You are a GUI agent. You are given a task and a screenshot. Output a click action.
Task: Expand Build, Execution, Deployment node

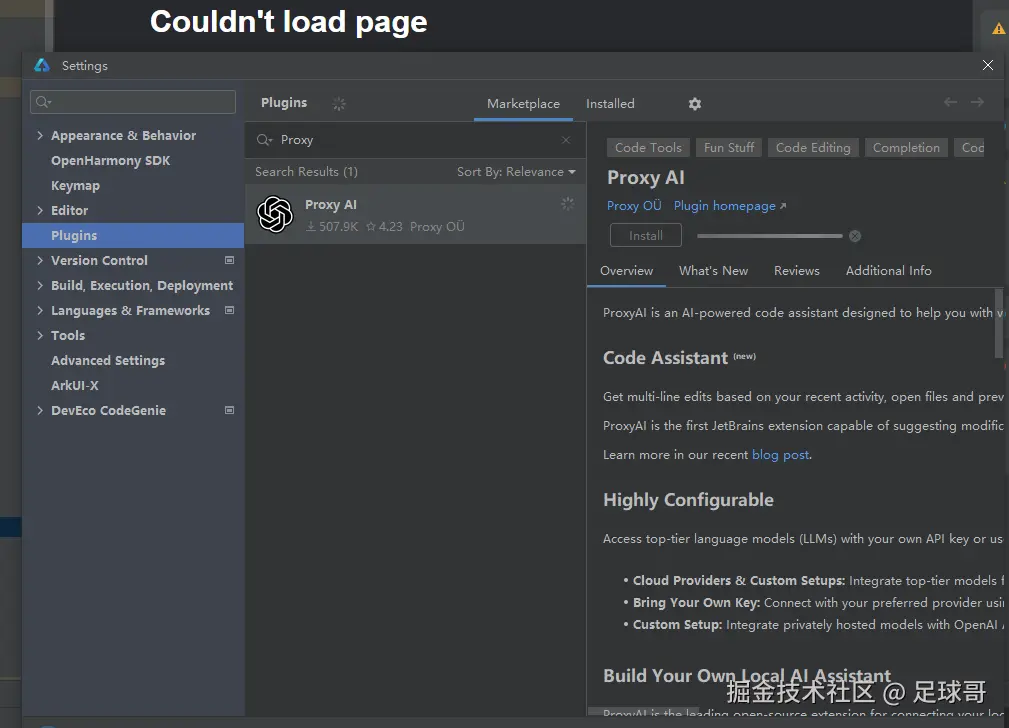pos(40,285)
